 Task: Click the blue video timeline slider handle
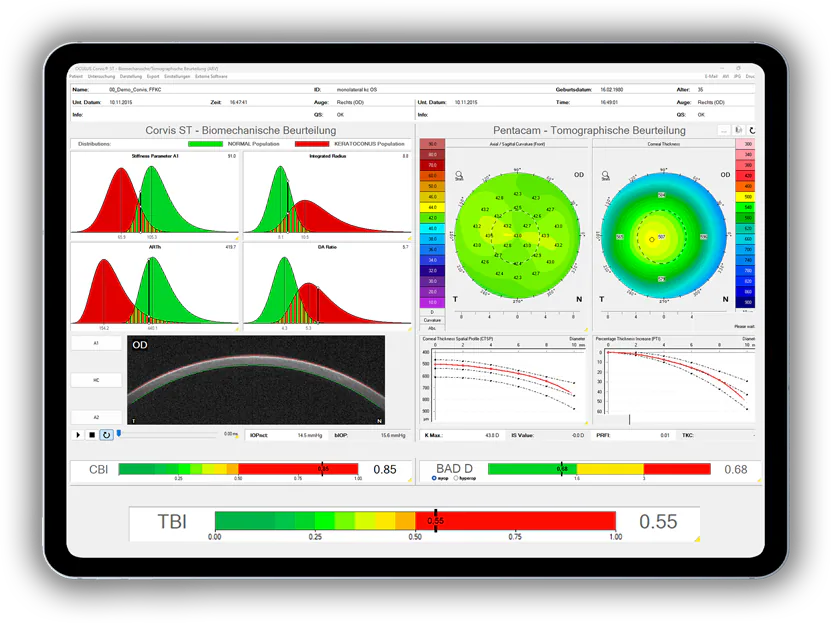click(x=119, y=433)
